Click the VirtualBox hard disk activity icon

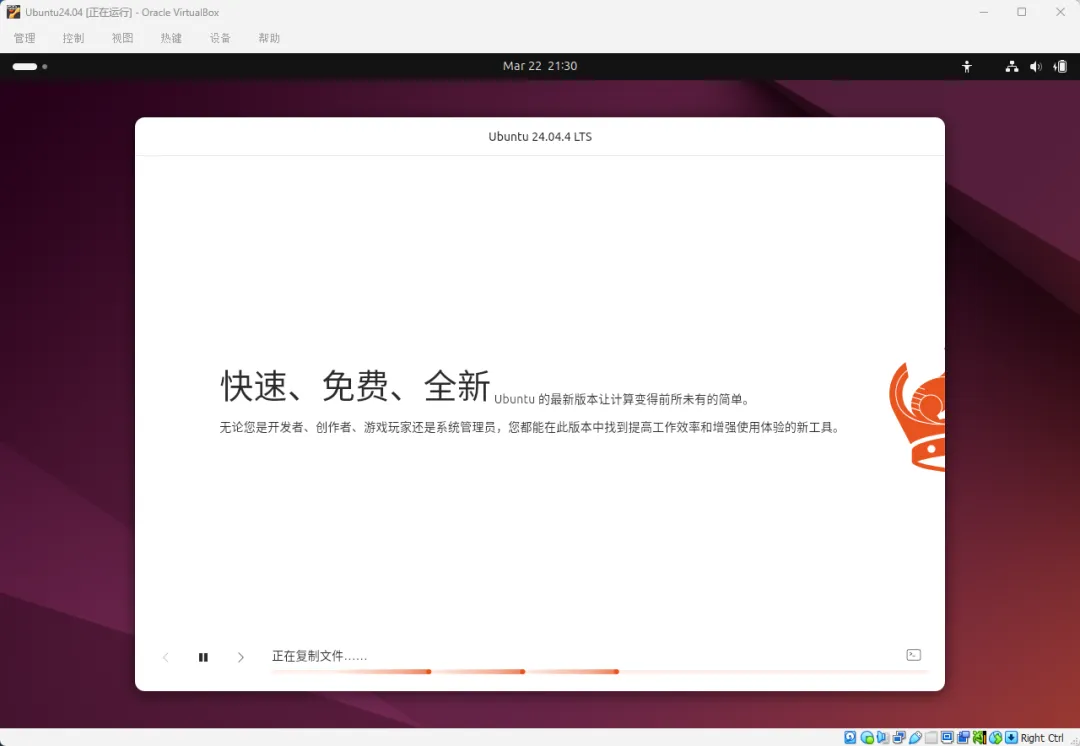(x=850, y=738)
